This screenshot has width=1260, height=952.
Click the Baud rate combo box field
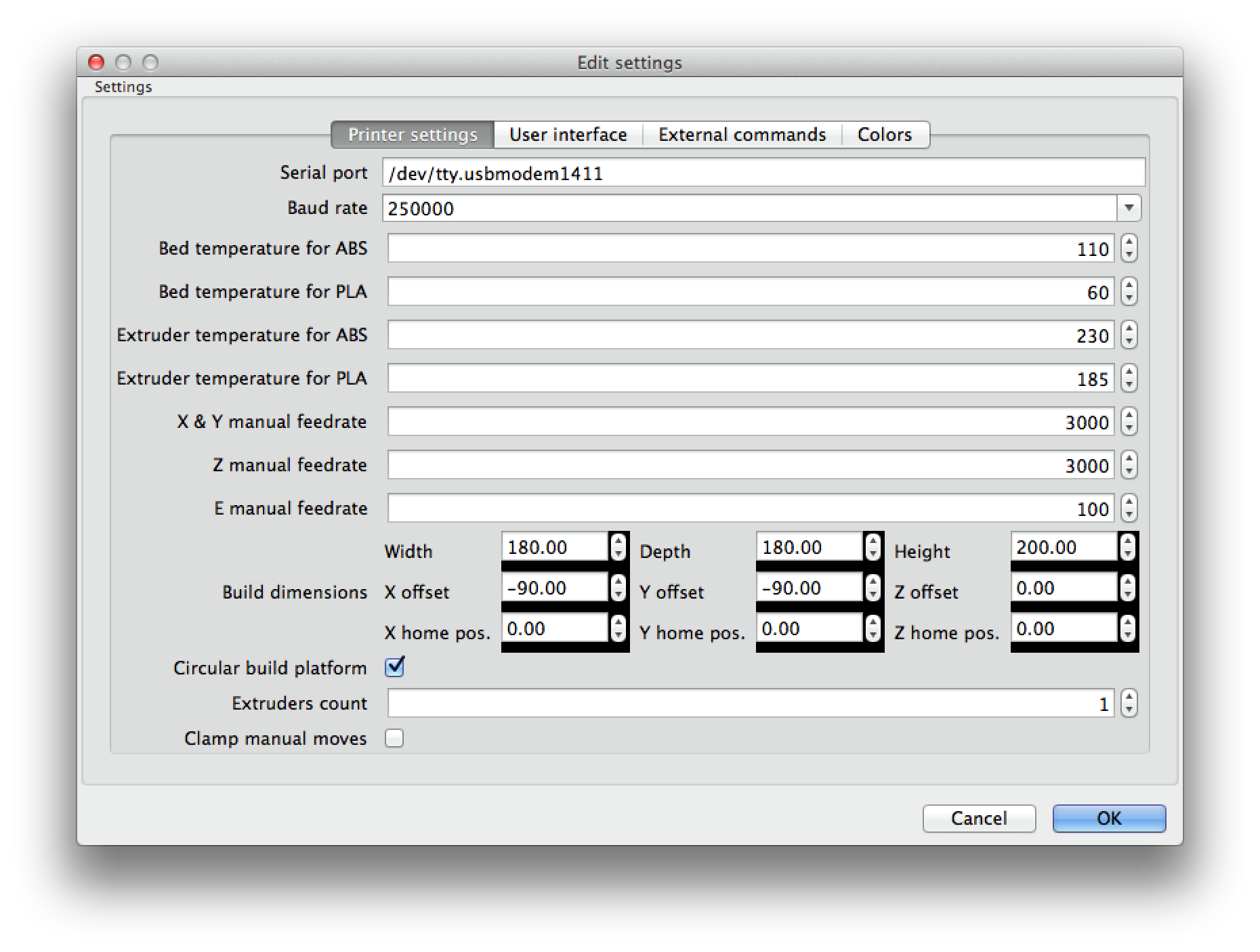749,208
